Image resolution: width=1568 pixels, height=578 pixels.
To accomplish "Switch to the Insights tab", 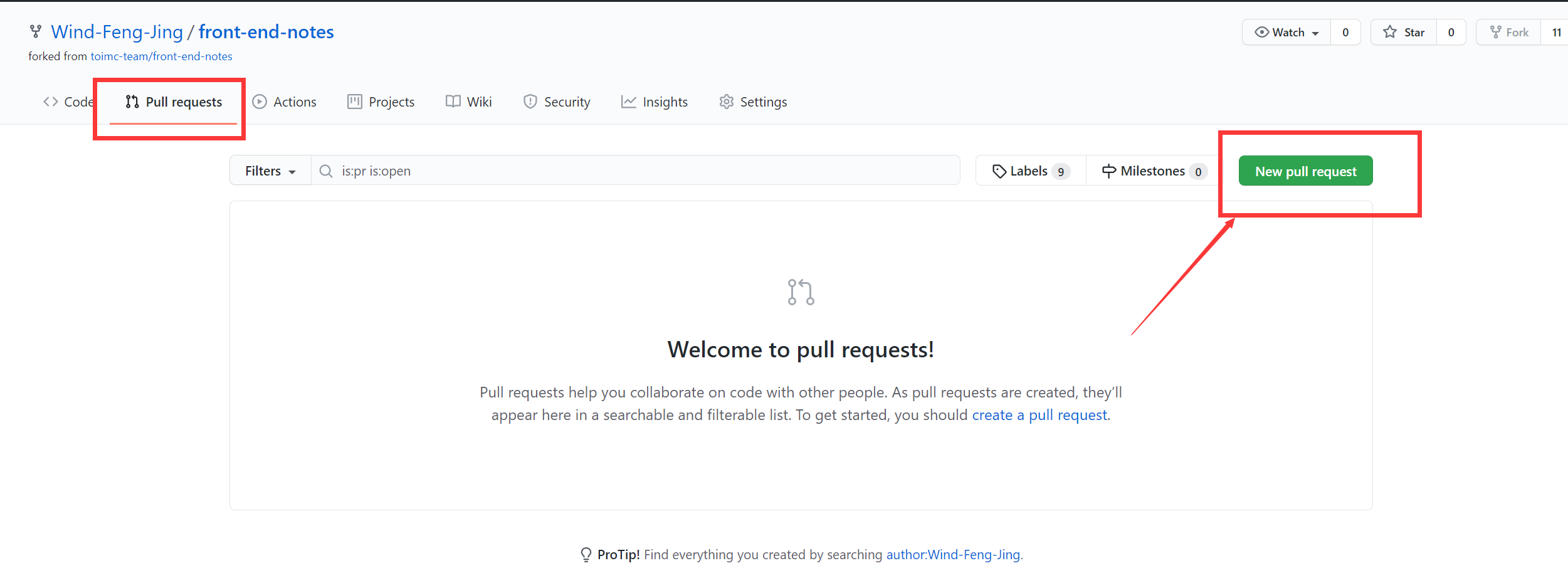I will (x=654, y=102).
